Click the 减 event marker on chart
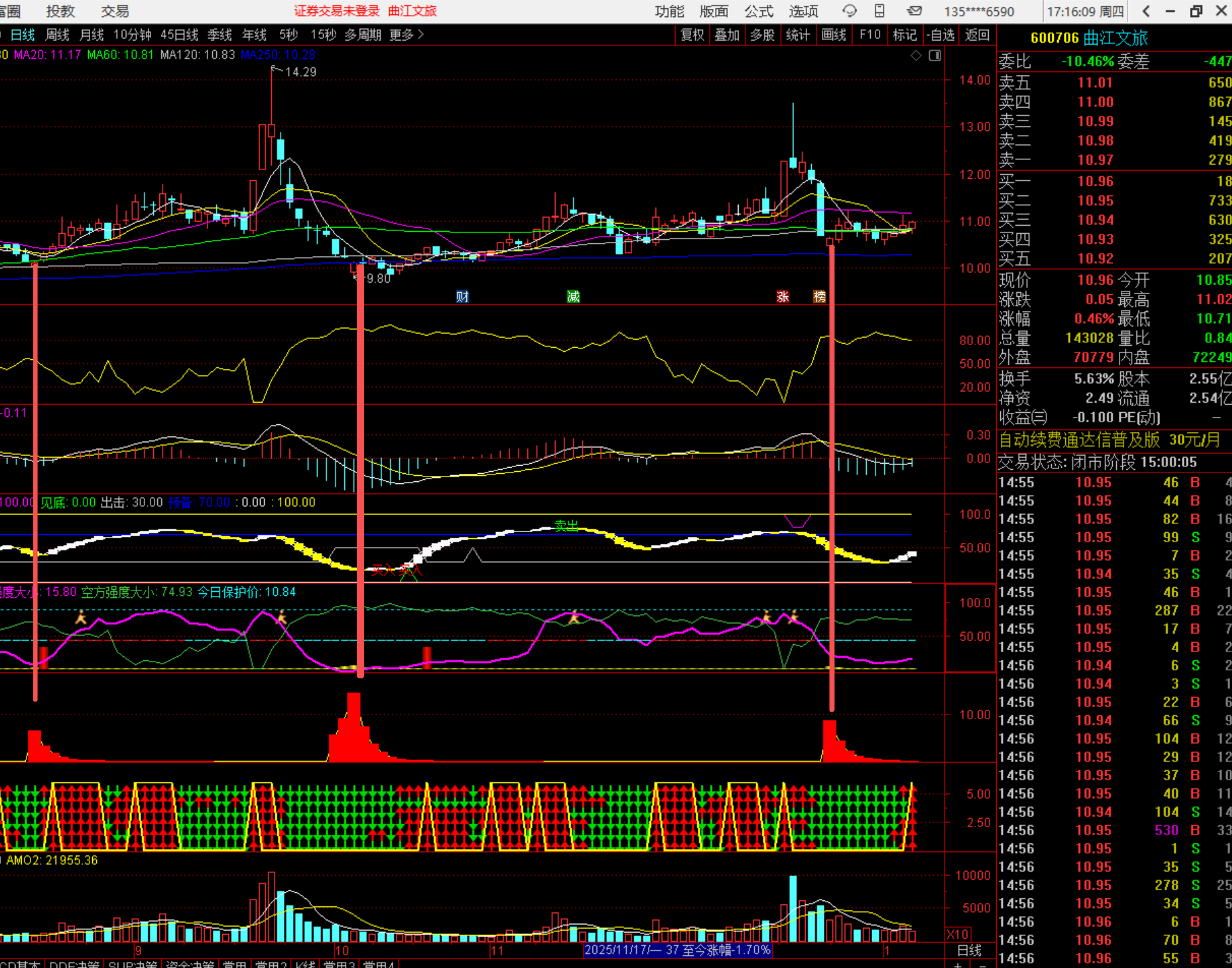 (573, 297)
